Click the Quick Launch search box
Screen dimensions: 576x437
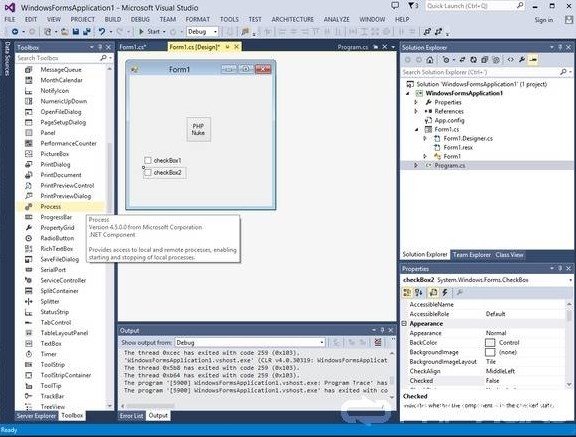coord(475,6)
